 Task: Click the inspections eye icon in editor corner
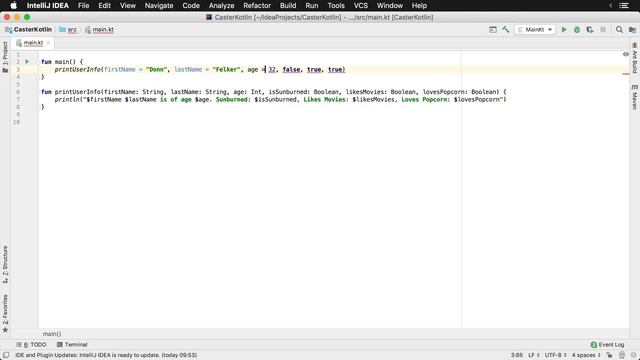(626, 54)
